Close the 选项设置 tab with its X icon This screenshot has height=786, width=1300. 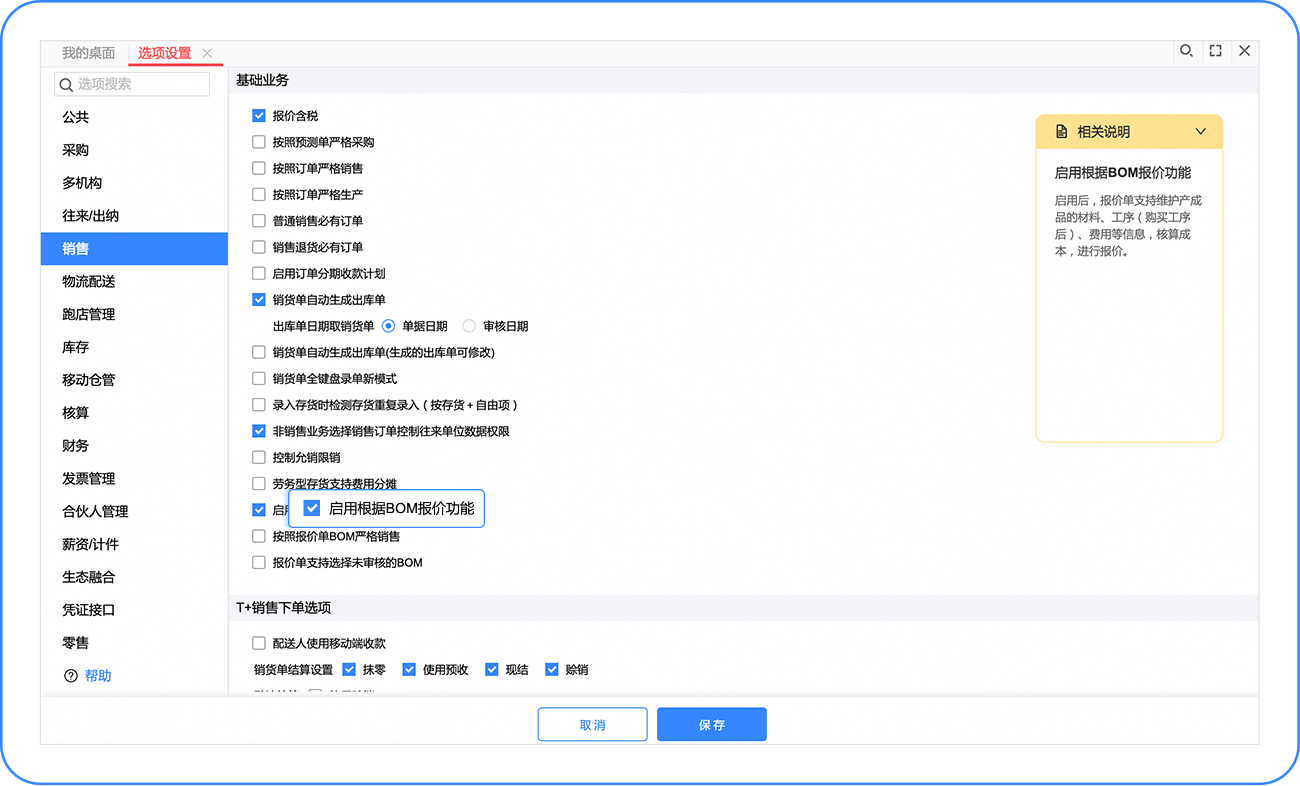(207, 53)
